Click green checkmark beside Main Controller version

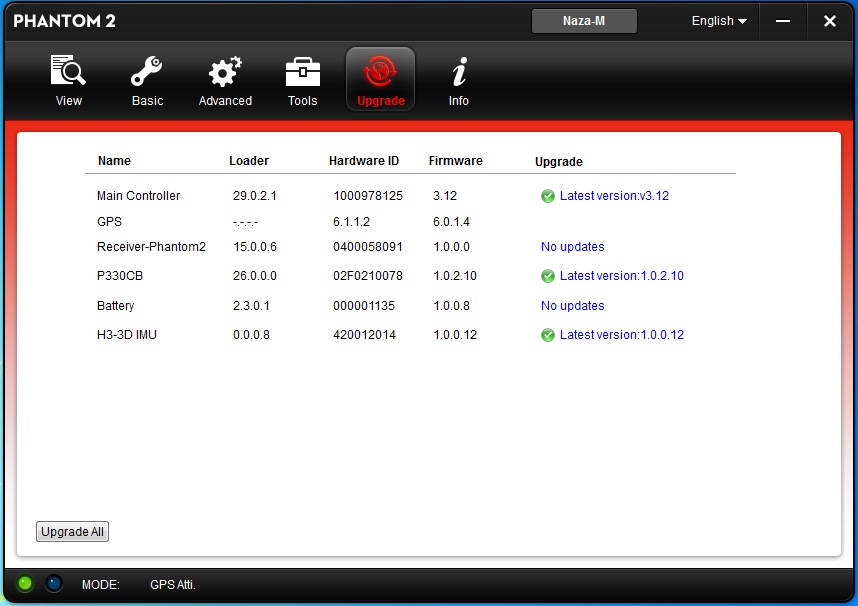click(548, 196)
